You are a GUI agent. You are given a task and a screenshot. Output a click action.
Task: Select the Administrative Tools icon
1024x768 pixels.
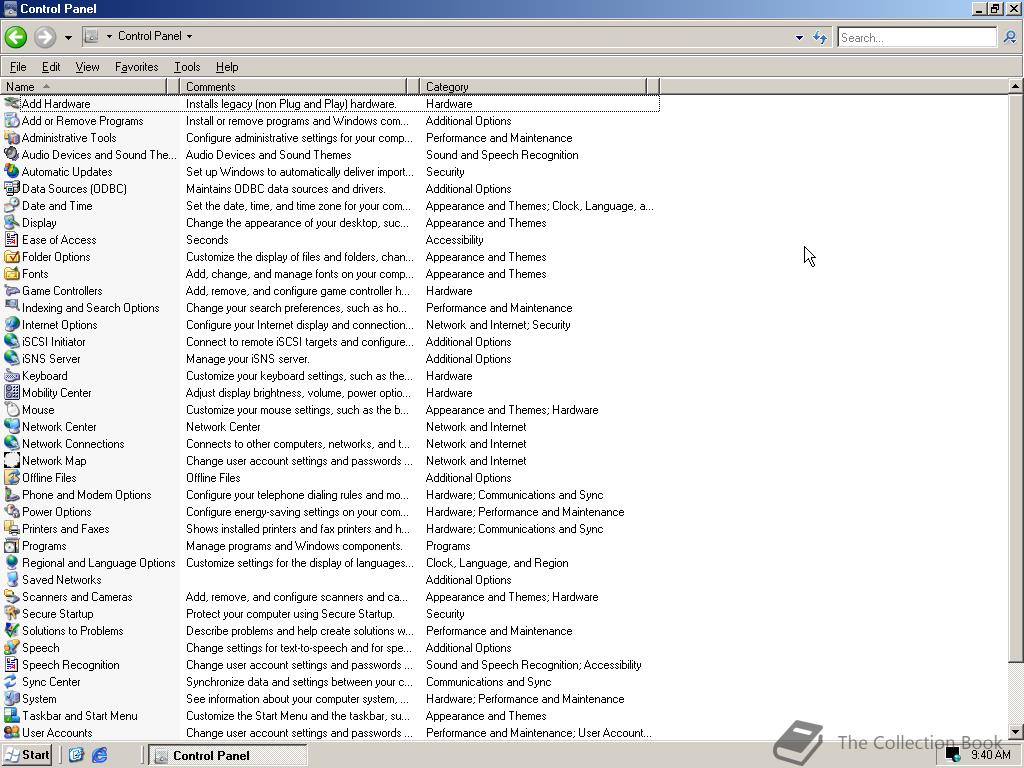[12, 137]
